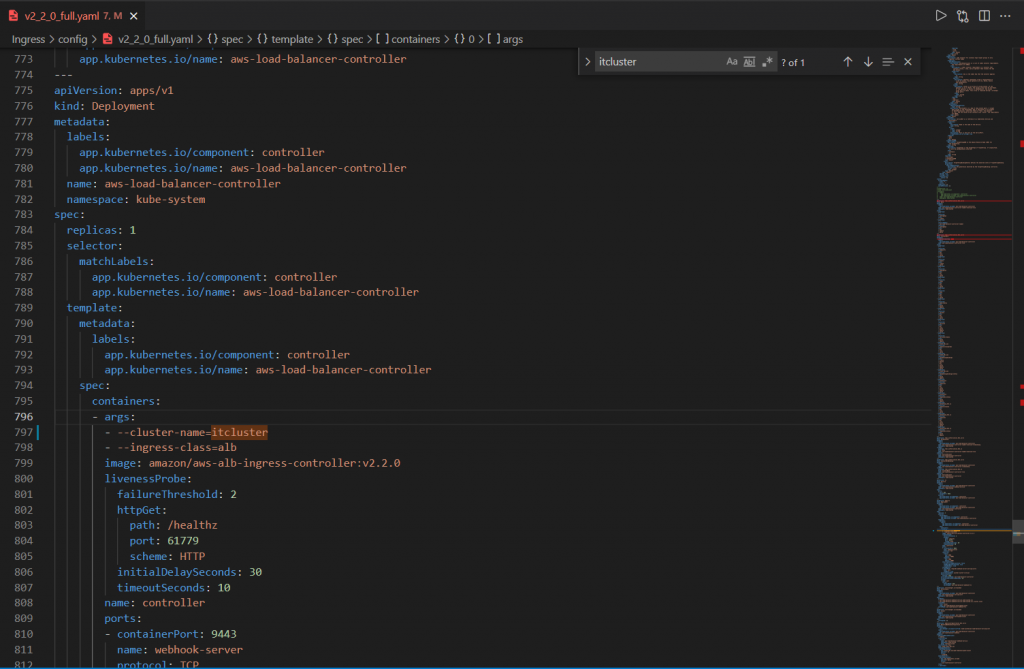The width and height of the screenshot is (1024, 669).
Task: Place cursor on 'kind: Deployment' line
Action: click(104, 106)
